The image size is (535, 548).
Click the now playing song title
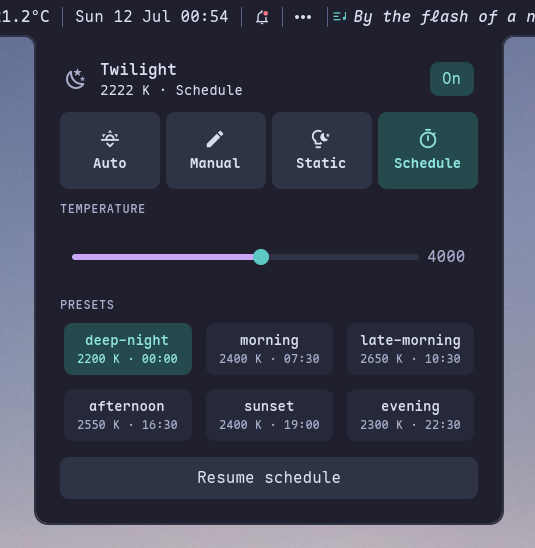[444, 17]
